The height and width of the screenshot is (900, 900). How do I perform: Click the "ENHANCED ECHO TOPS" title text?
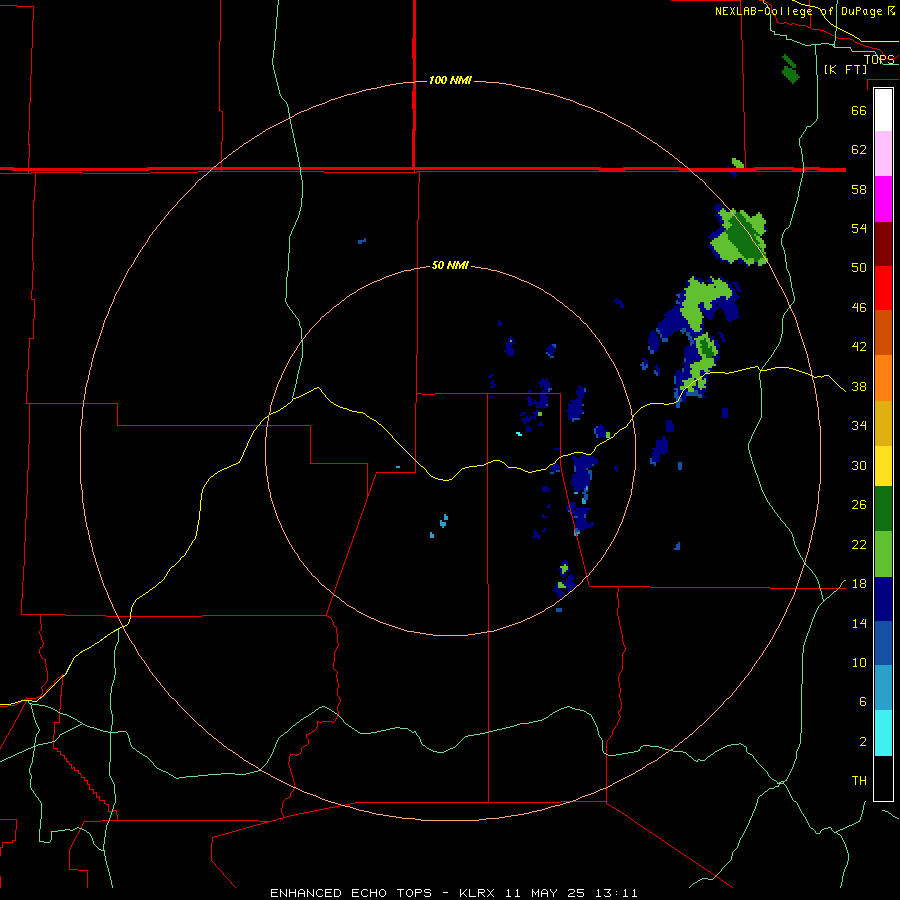point(351,893)
